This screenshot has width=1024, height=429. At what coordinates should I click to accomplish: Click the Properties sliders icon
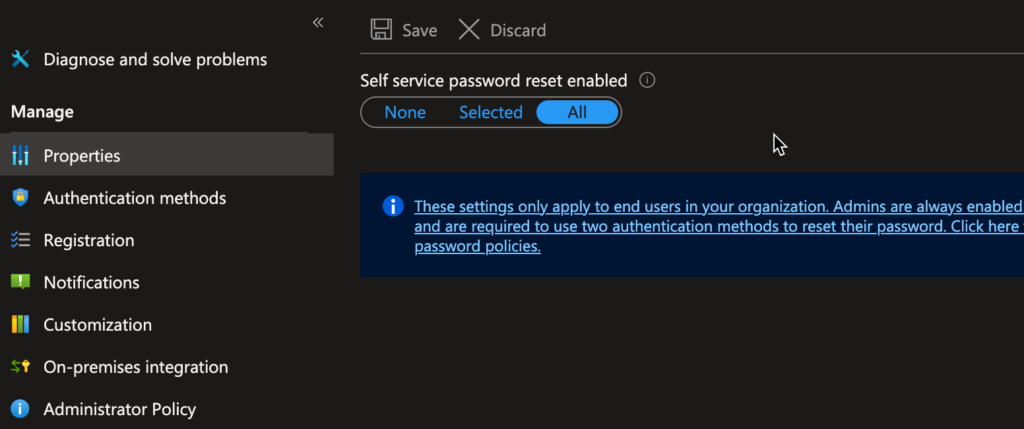pyautogui.click(x=20, y=156)
